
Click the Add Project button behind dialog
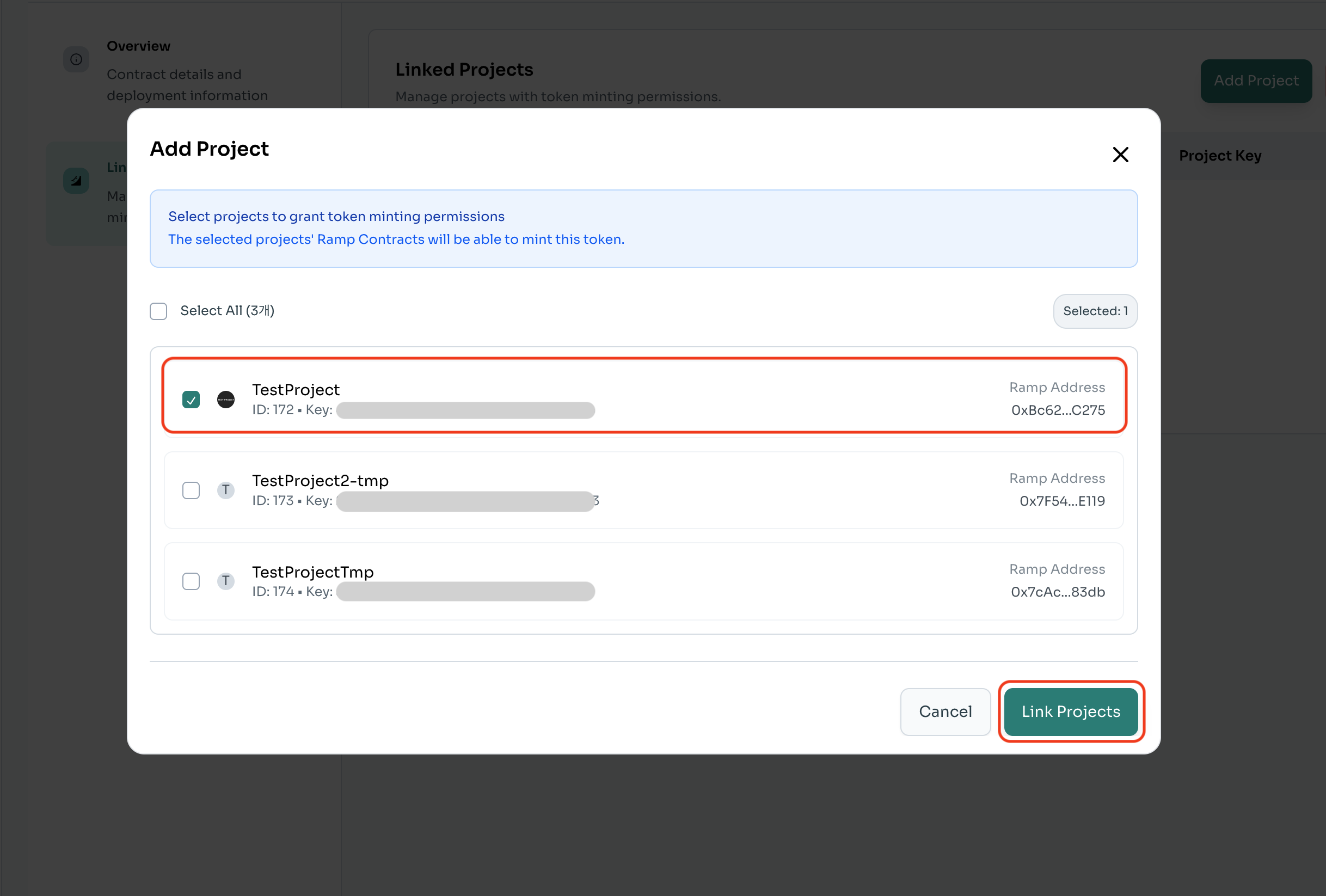1256,81
